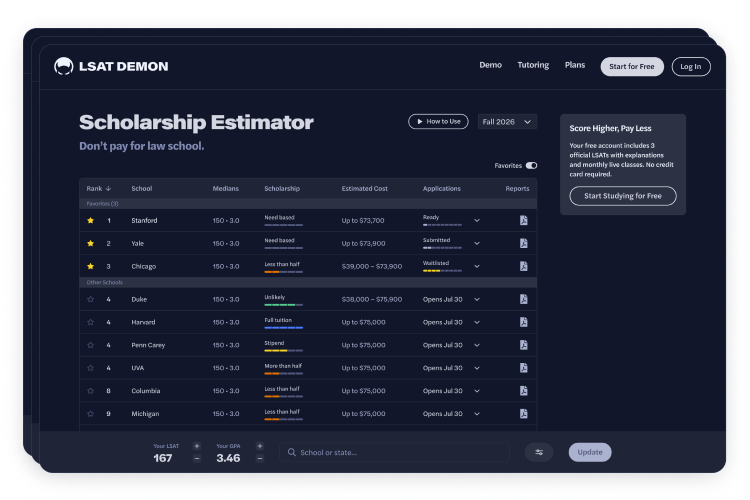This screenshot has width=750, height=500.
Task: Click the filter settings sliders icon
Action: (539, 452)
